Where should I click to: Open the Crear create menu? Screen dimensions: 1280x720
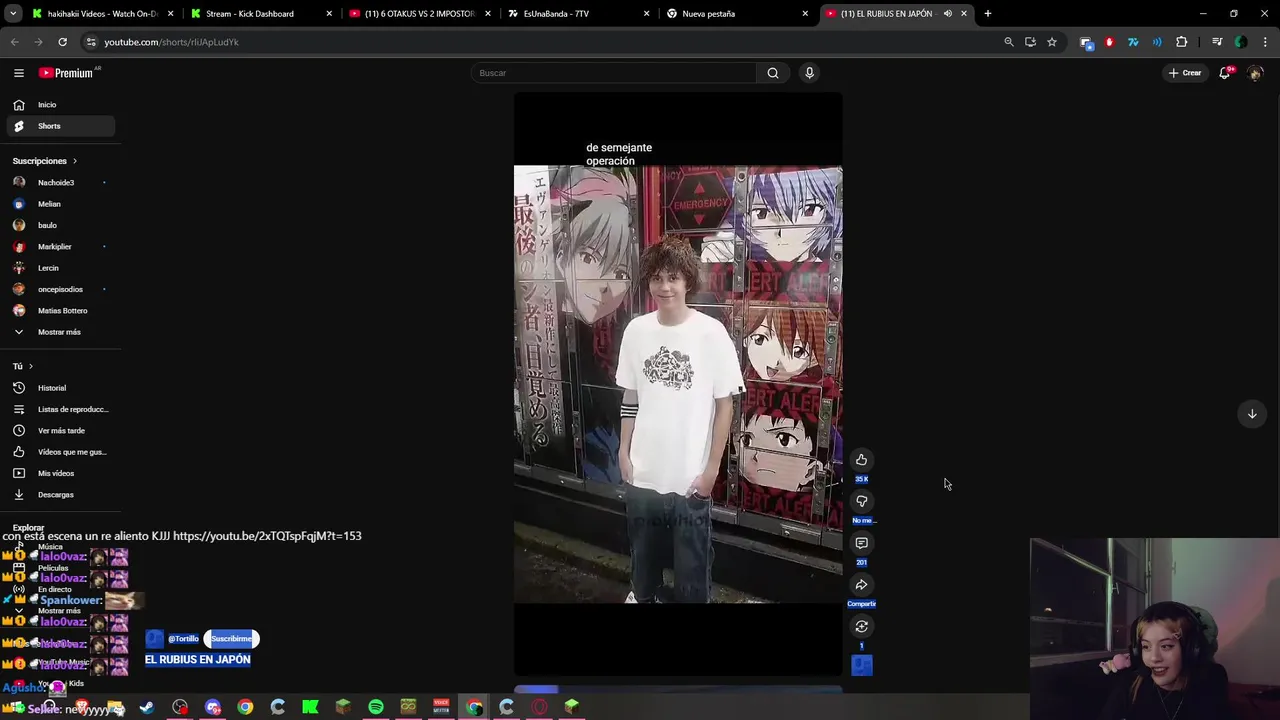tap(1185, 73)
